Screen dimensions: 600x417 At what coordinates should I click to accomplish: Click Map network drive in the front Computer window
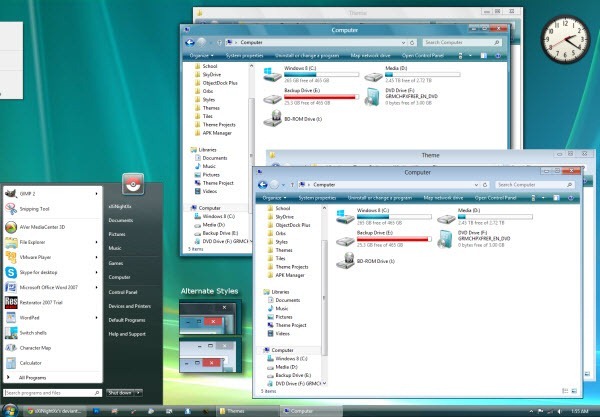(443, 198)
